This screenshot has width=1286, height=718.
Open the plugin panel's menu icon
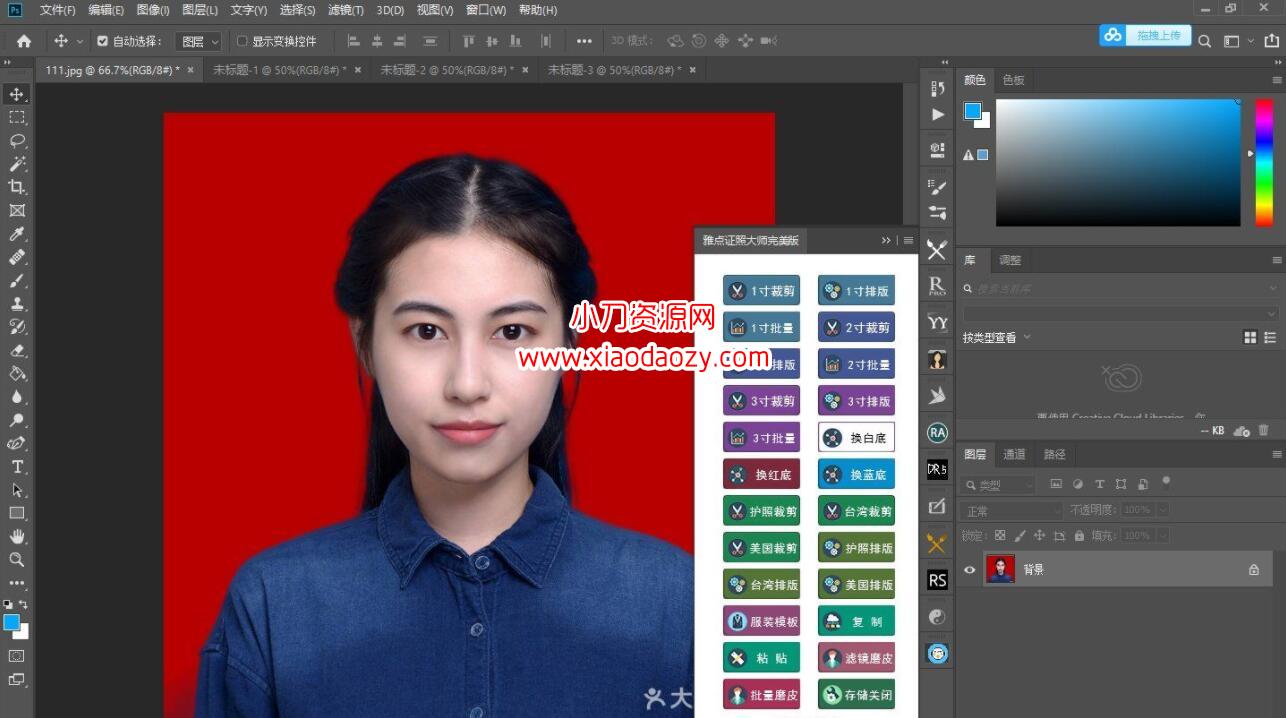908,240
